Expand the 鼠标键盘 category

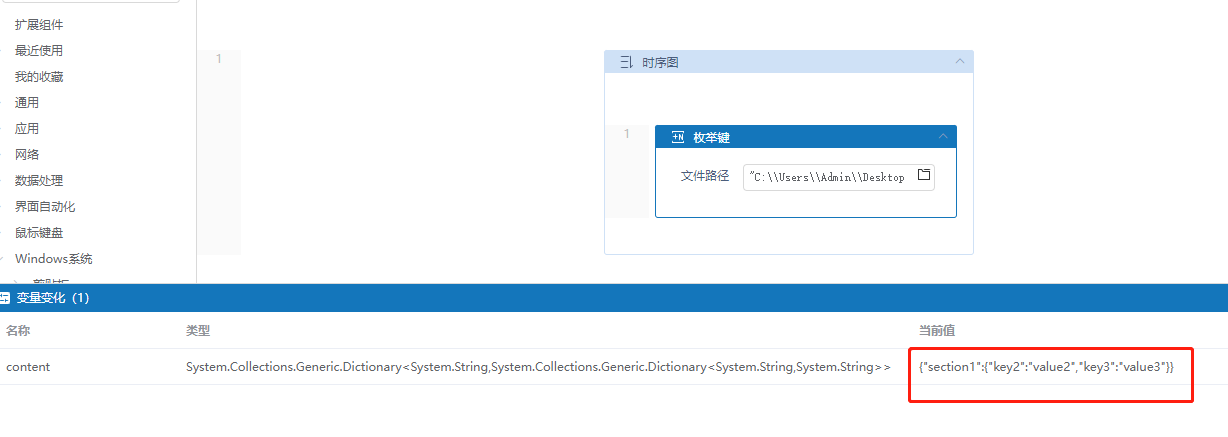(39, 232)
